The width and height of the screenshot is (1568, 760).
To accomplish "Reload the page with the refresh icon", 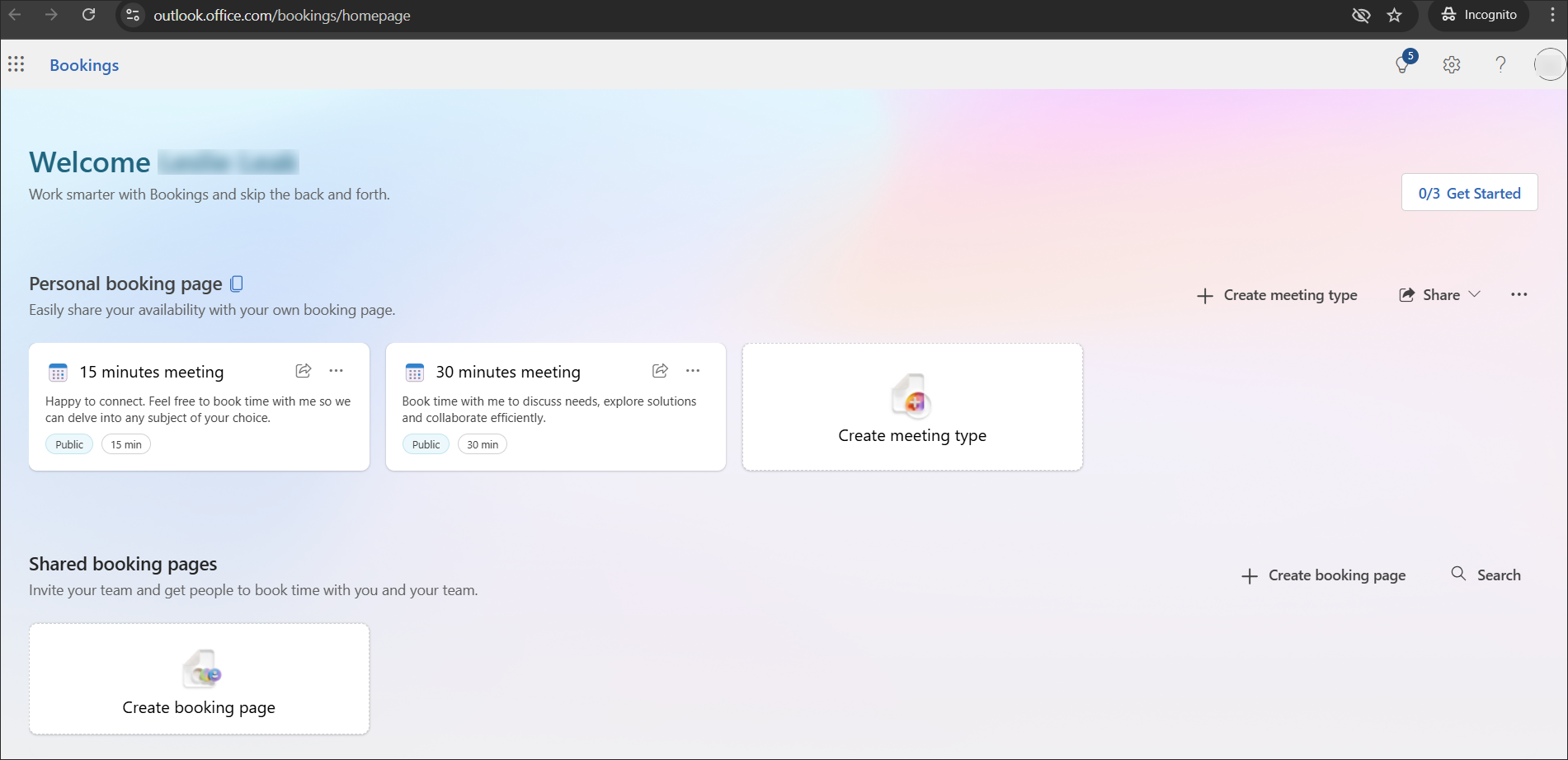I will (x=89, y=15).
